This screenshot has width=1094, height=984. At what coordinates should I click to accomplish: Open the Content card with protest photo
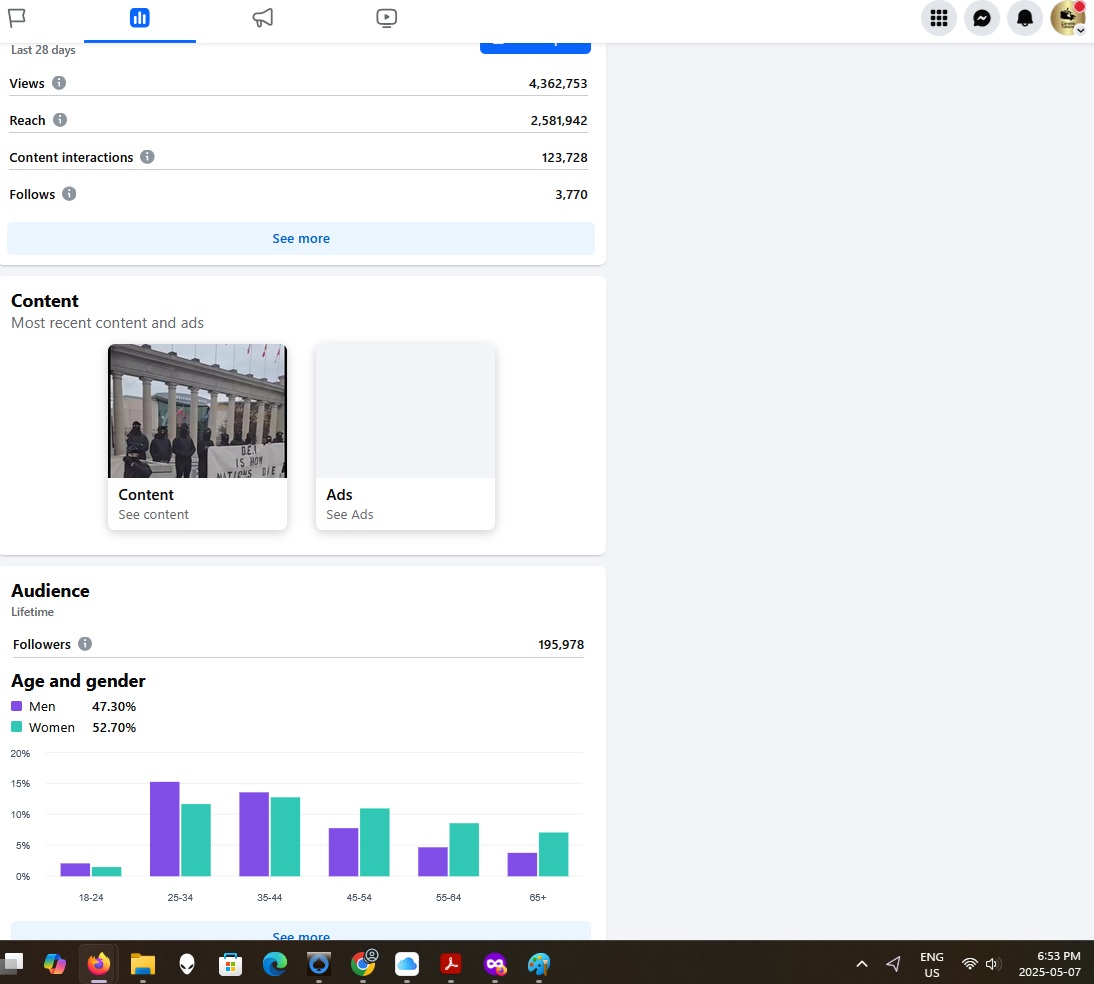pos(197,437)
